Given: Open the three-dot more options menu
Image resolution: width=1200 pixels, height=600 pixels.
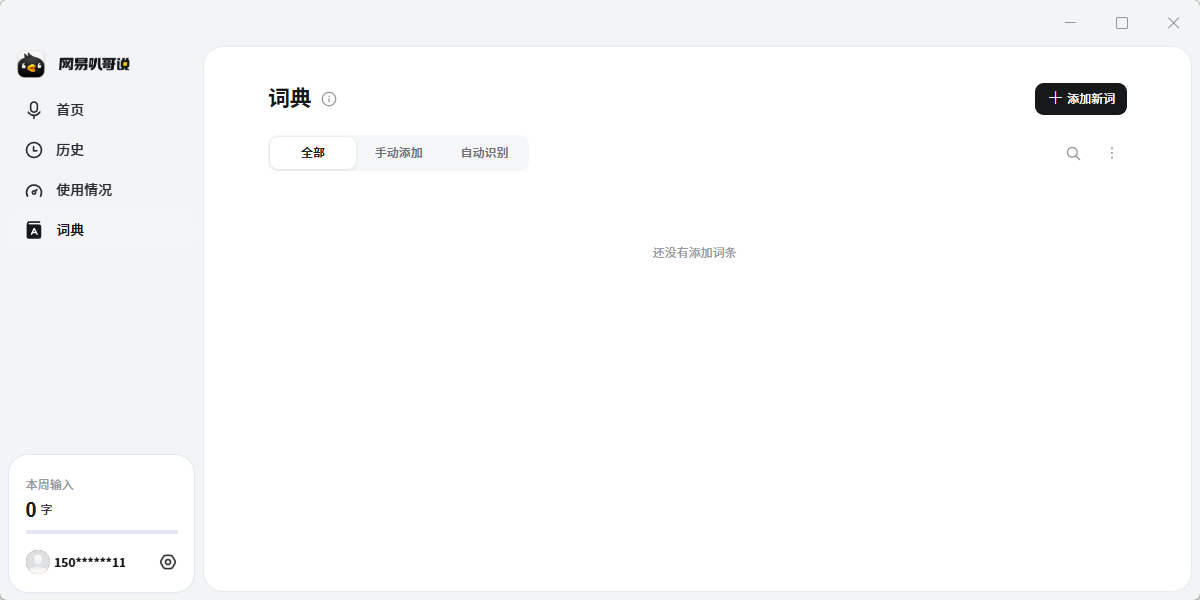Looking at the screenshot, I should 1112,153.
